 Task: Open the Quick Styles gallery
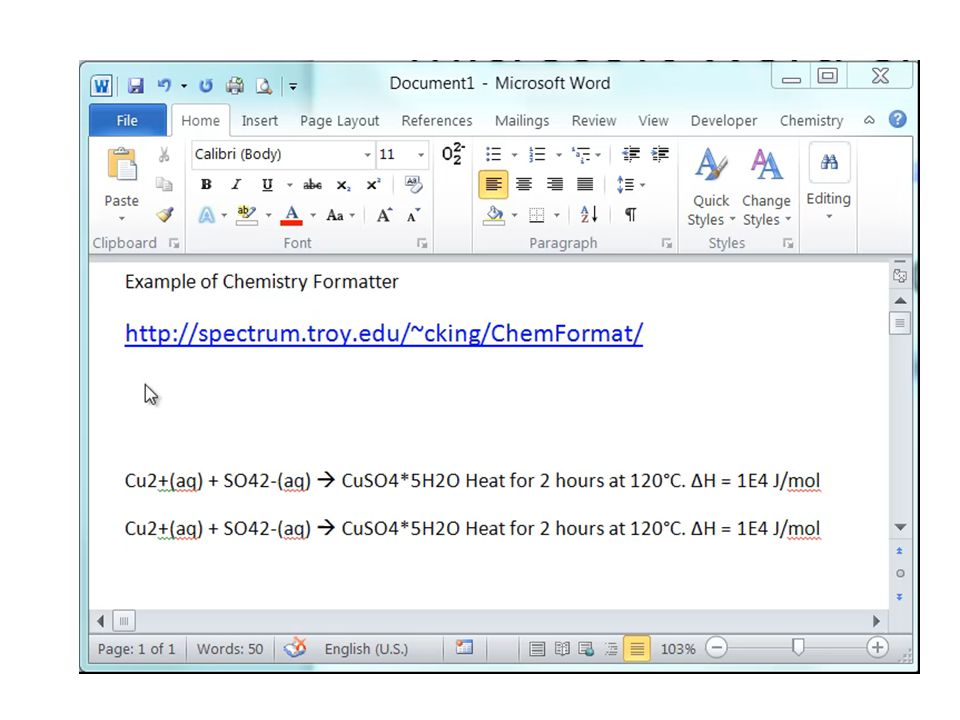tap(711, 187)
